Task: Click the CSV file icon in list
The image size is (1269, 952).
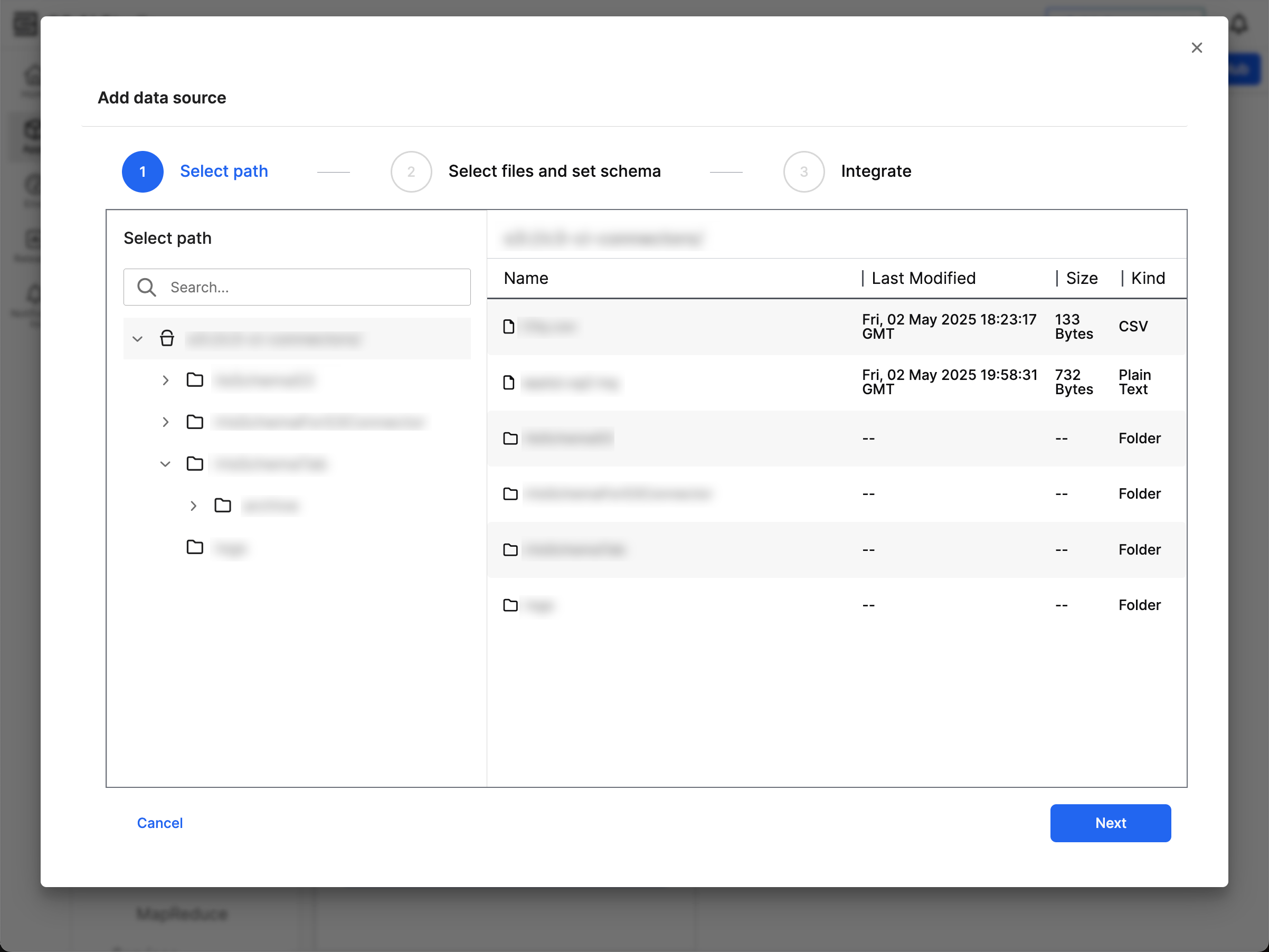Action: pyautogui.click(x=508, y=326)
